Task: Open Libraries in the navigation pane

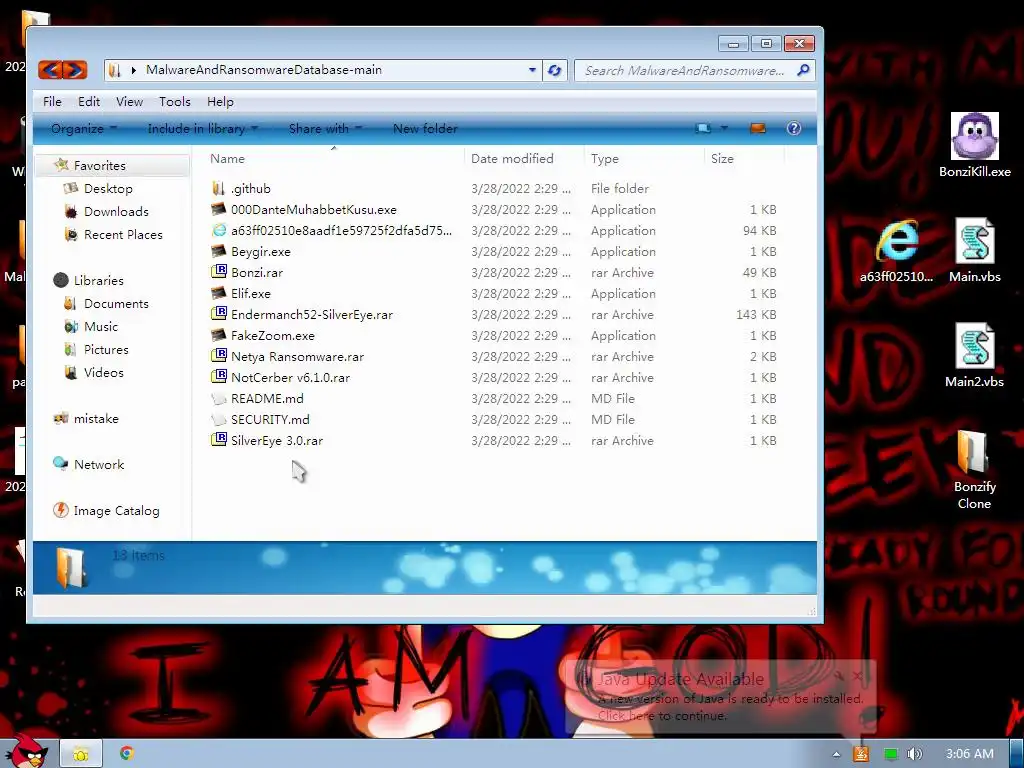Action: pos(98,281)
